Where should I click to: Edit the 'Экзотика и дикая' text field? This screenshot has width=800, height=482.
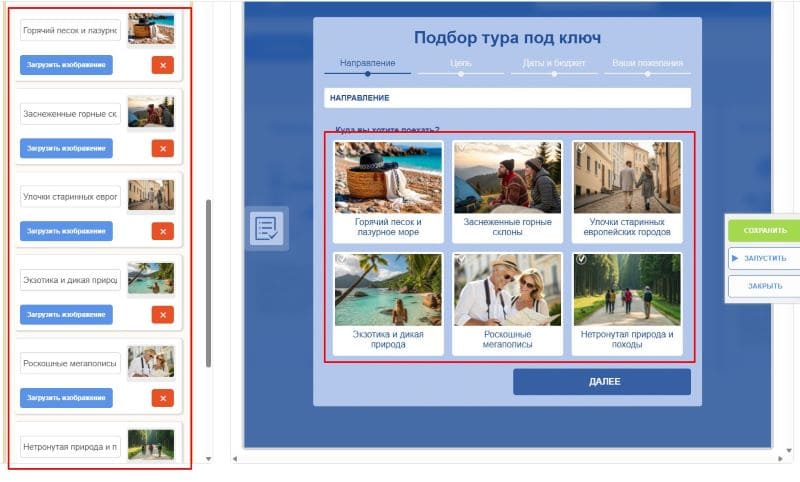pyautogui.click(x=70, y=280)
